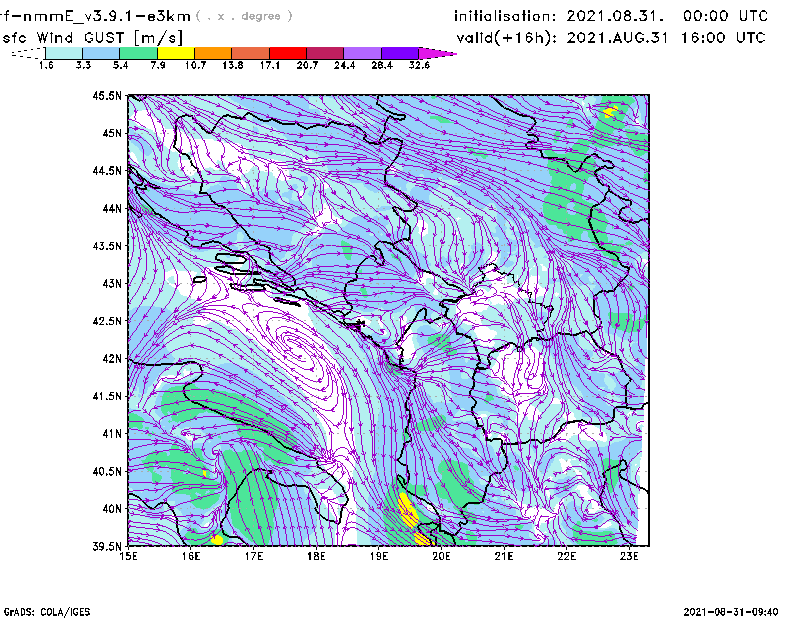Image resolution: width=800 pixels, height=618 pixels.
Task: Click the yellow 7.9–10.7 legend swatch
Action: [x=176, y=53]
